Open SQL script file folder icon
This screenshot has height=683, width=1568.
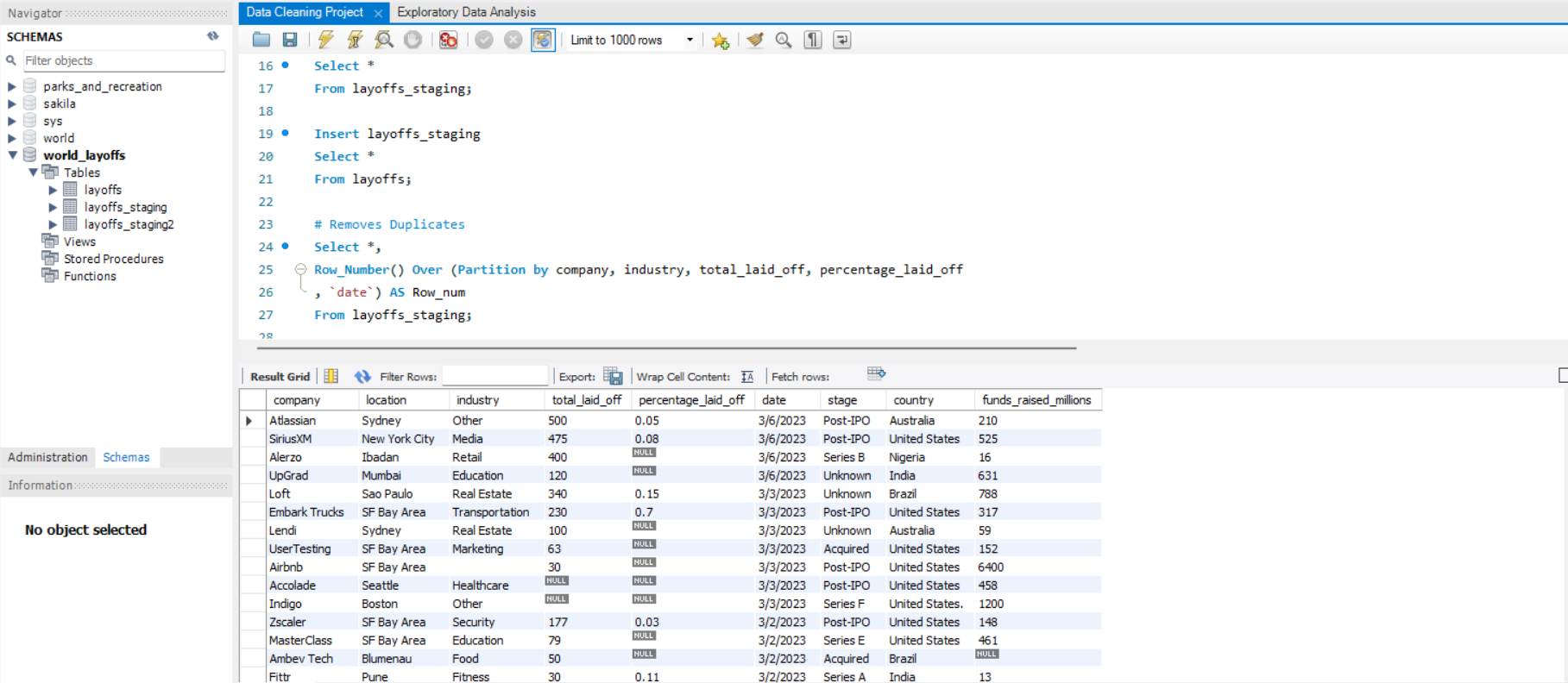(x=261, y=40)
